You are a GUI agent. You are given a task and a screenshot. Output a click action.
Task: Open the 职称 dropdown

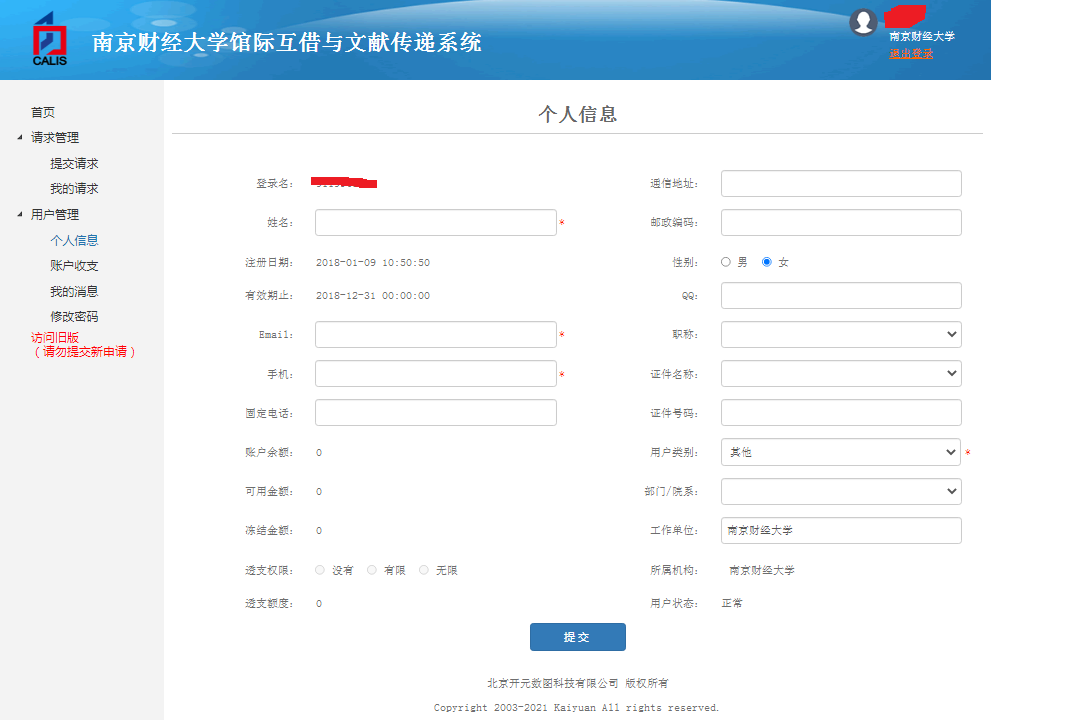(x=841, y=335)
